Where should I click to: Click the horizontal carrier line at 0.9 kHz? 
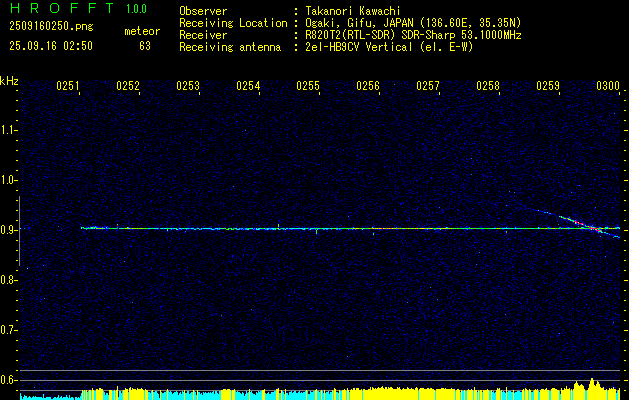pyautogui.click(x=350, y=228)
